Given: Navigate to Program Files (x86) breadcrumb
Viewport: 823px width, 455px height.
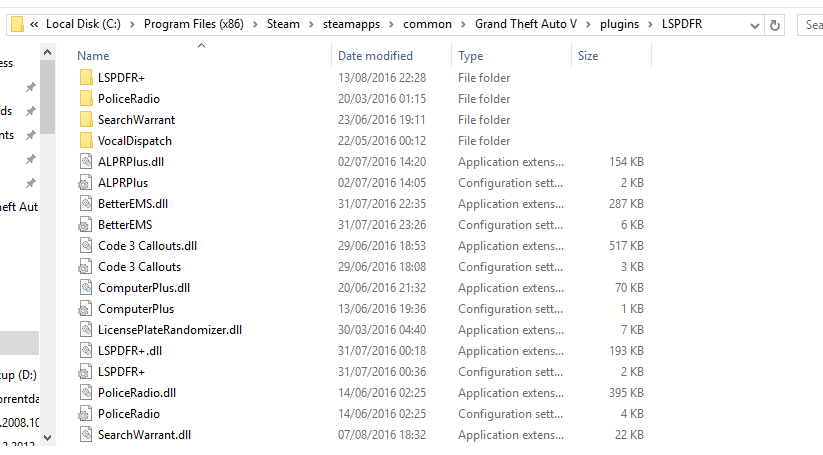Looking at the screenshot, I should point(194,24).
